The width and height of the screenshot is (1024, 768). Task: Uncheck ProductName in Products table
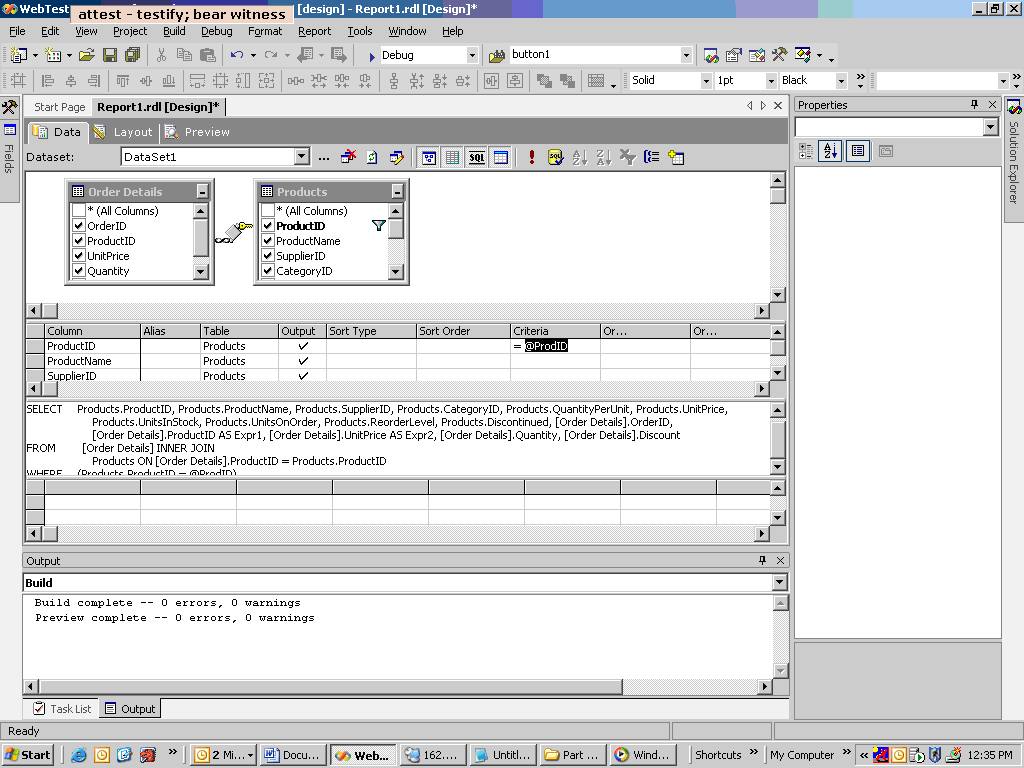tap(267, 241)
